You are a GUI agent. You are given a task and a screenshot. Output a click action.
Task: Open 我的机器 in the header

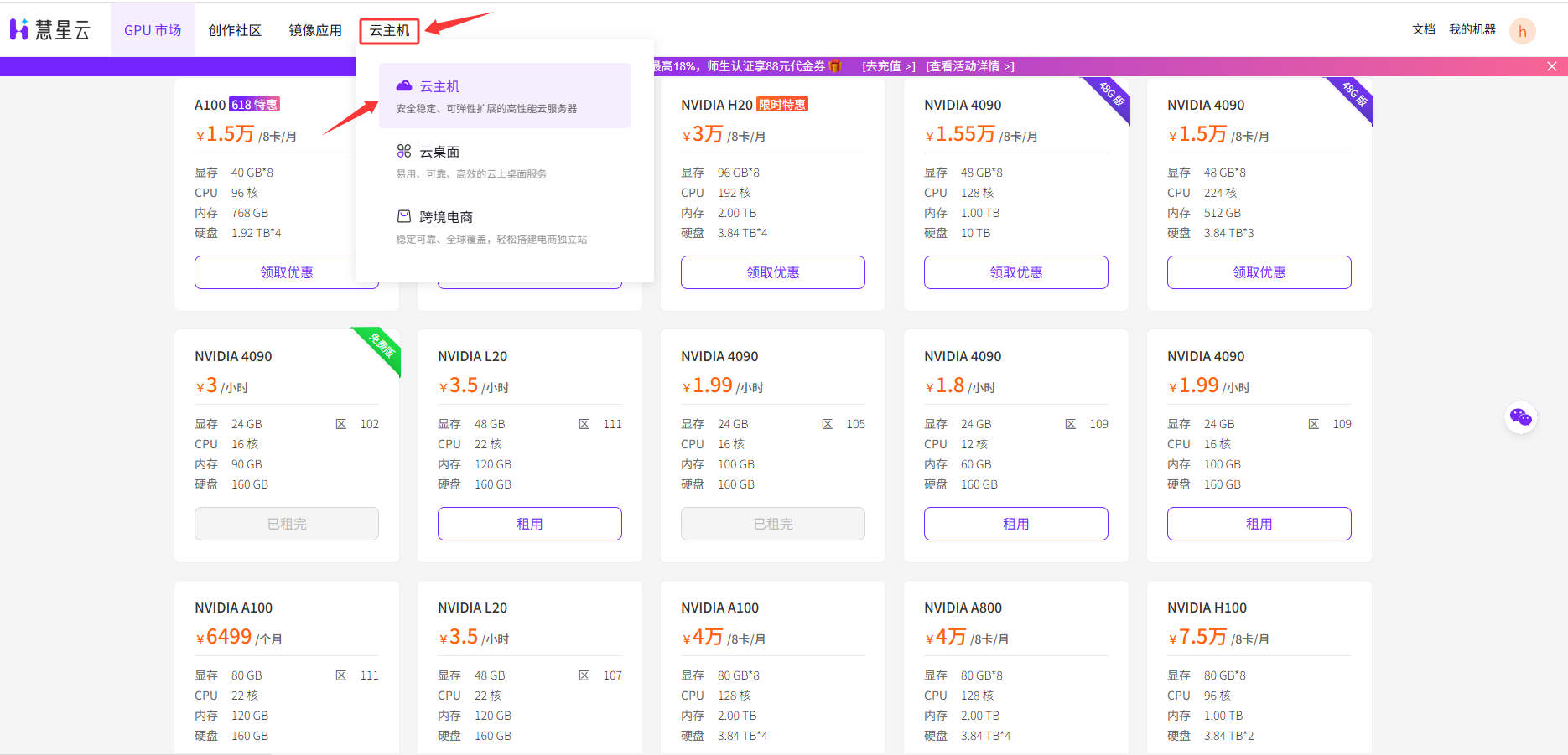pyautogui.click(x=1472, y=29)
